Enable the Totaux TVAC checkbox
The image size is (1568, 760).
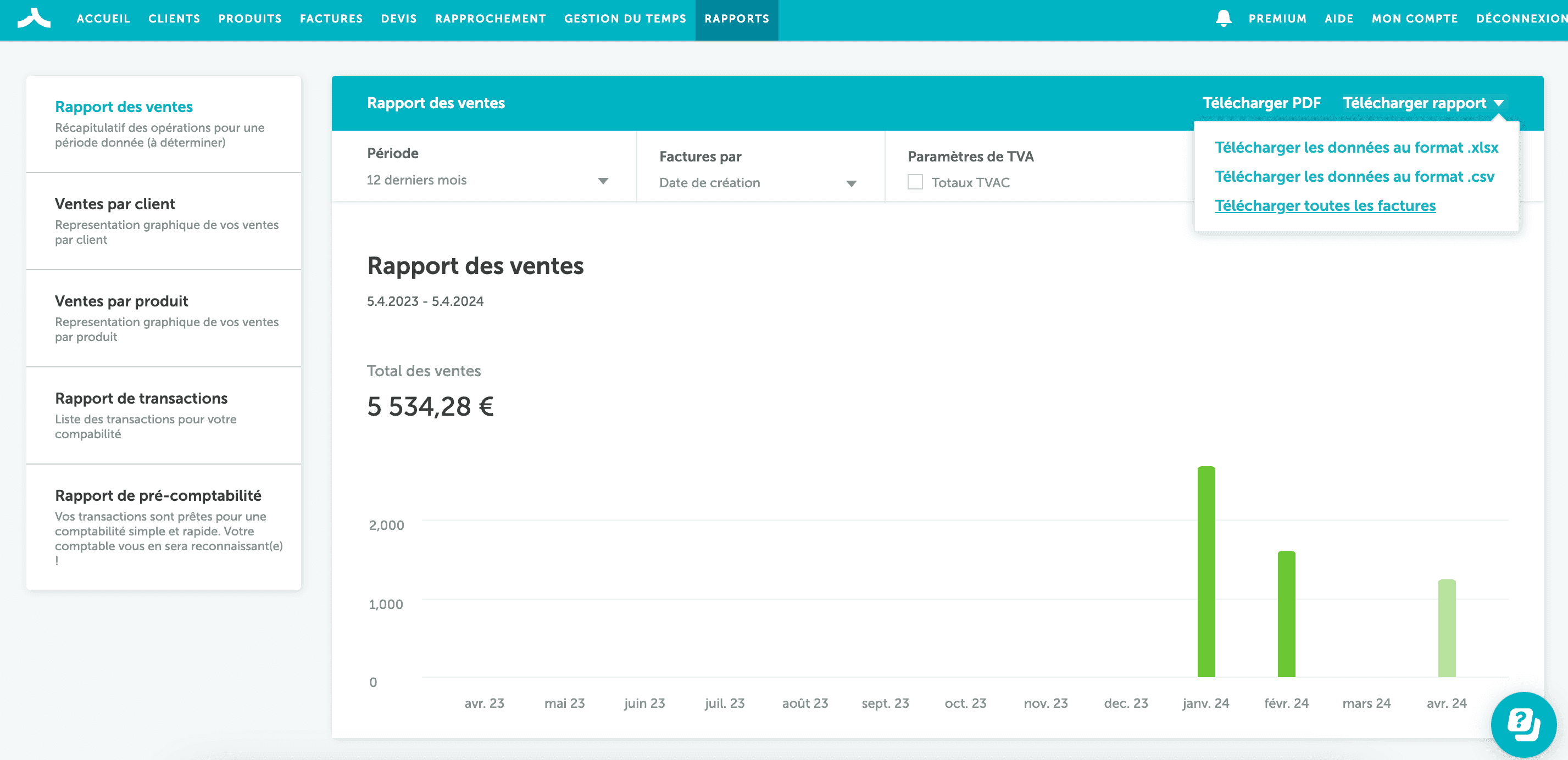pyautogui.click(x=915, y=182)
